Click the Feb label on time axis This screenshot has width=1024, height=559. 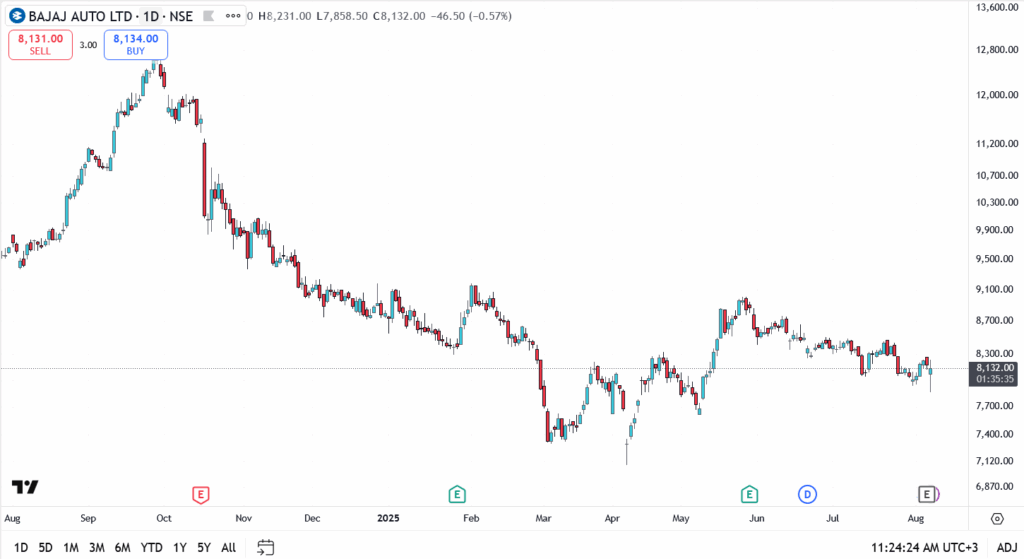coord(471,519)
